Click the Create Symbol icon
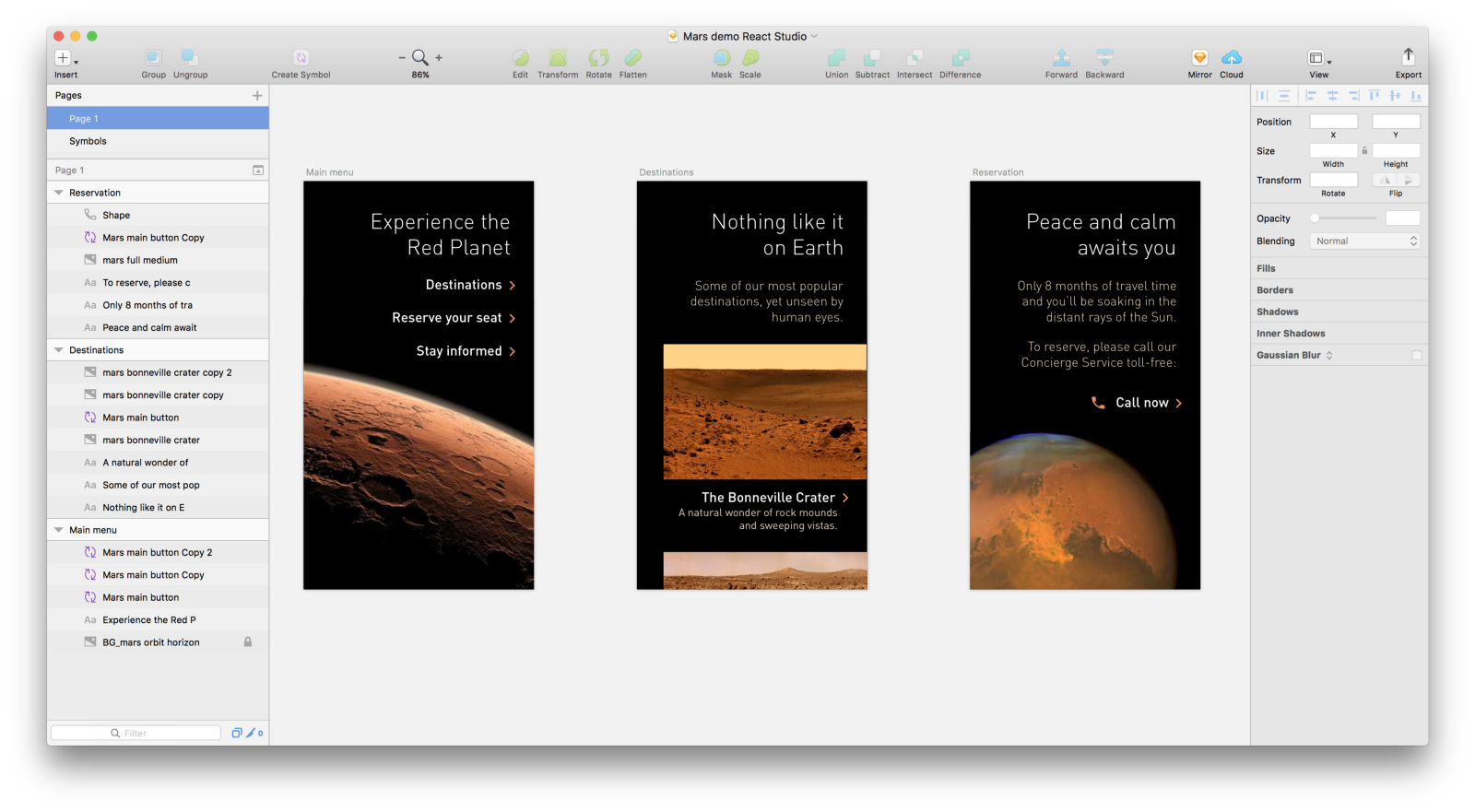 (301, 58)
